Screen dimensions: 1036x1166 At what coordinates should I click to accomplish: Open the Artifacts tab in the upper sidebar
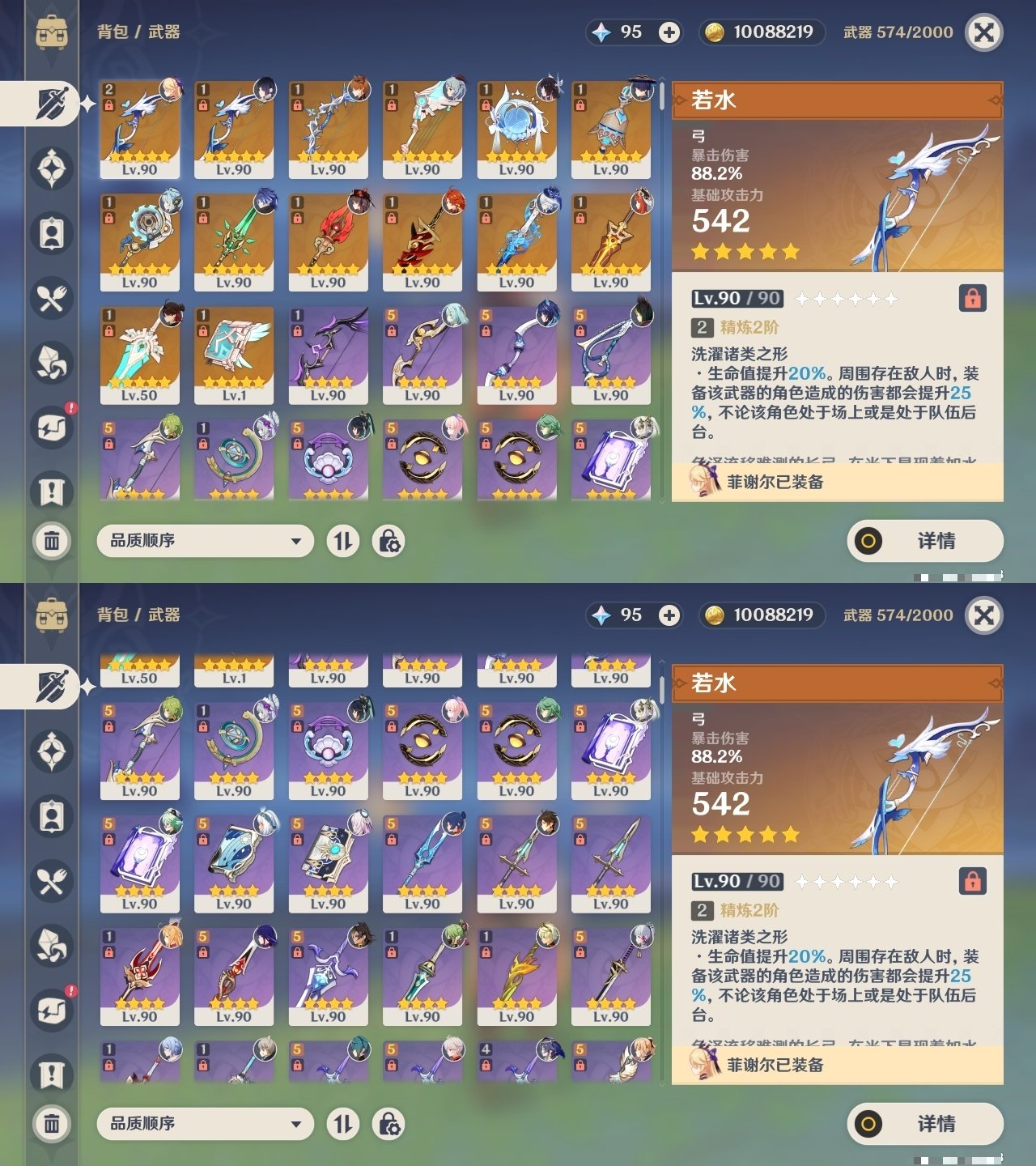point(52,168)
